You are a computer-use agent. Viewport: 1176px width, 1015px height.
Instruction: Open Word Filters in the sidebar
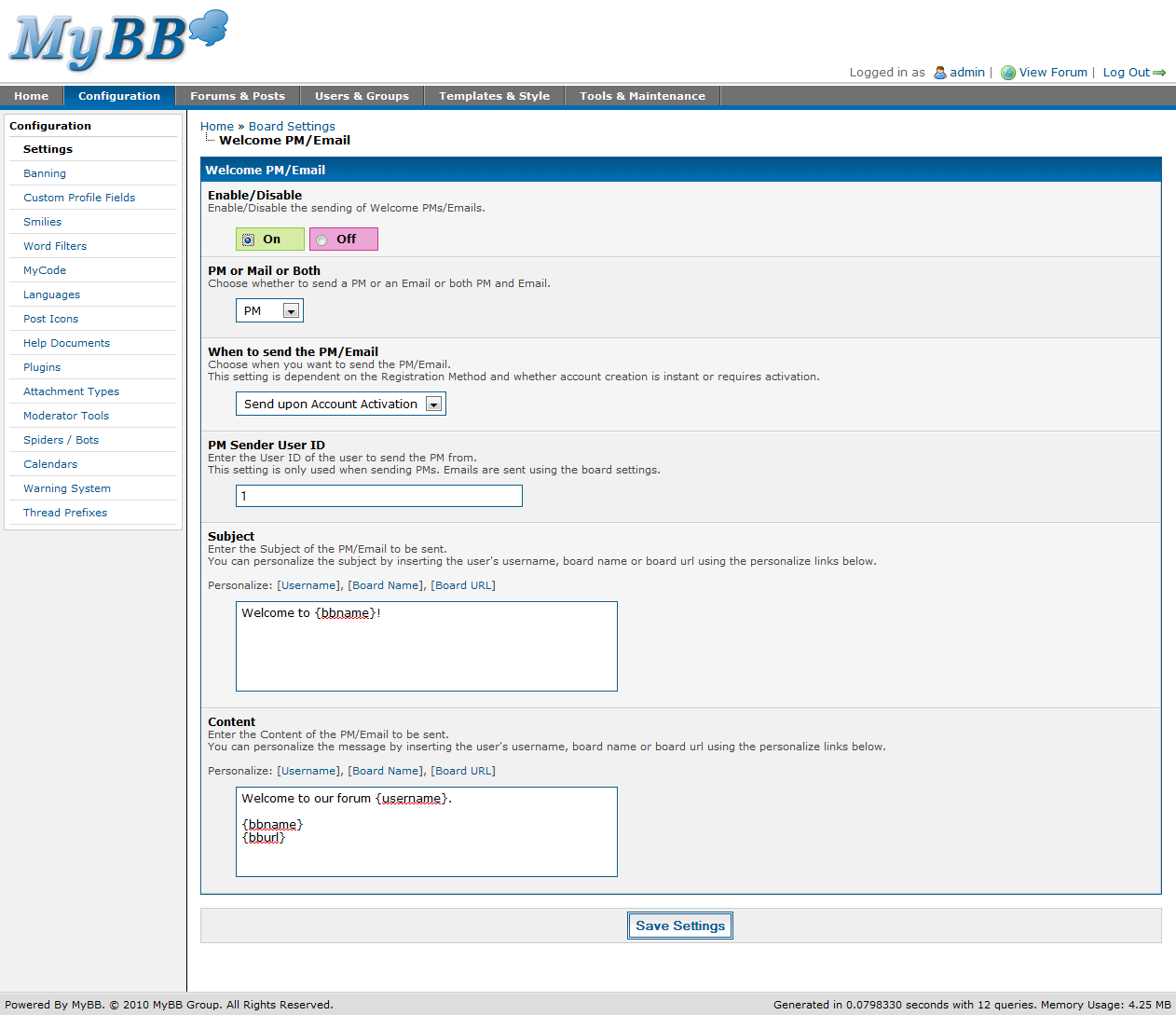55,246
